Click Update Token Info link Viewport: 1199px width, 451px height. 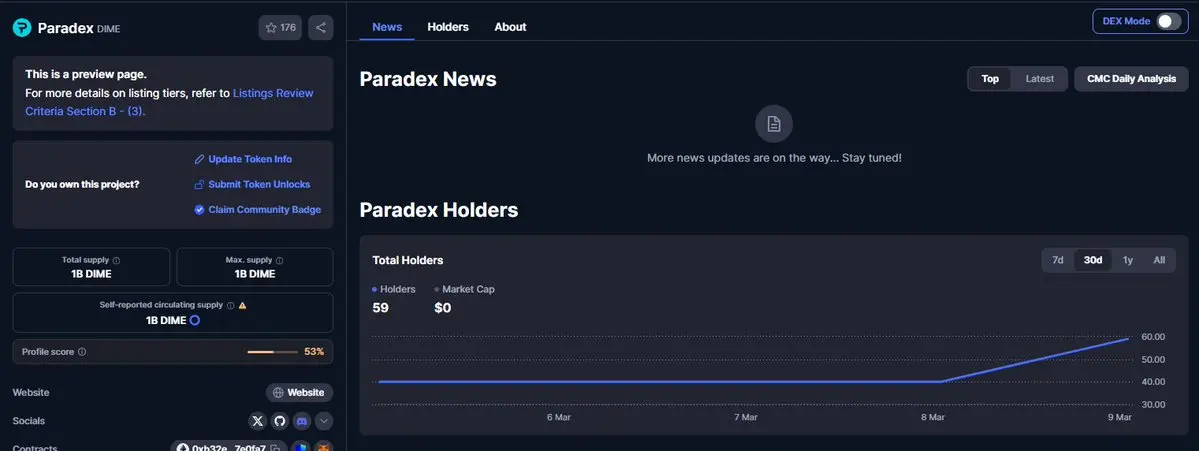pos(243,159)
